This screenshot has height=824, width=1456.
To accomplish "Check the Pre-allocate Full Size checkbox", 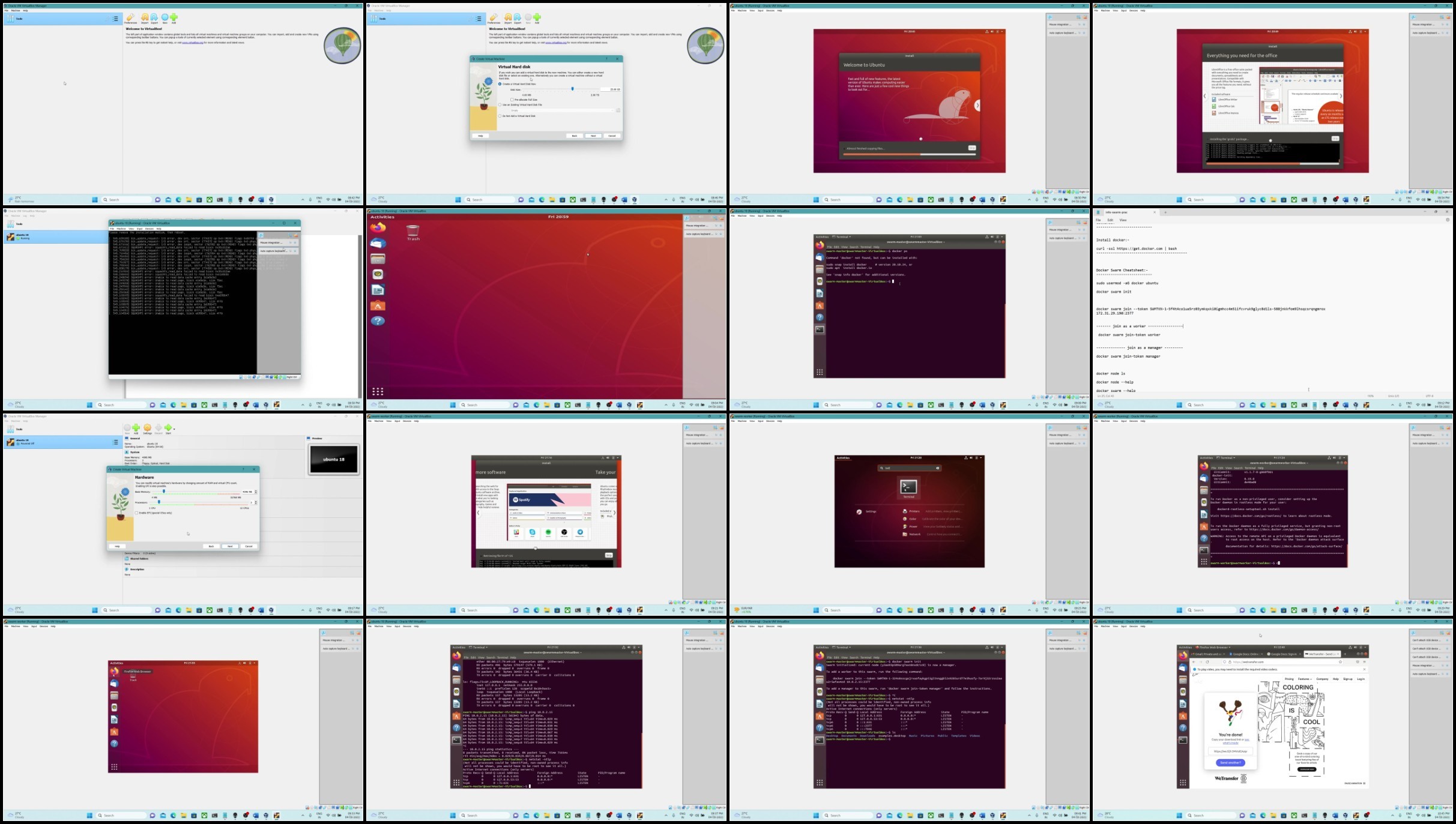I will pyautogui.click(x=512, y=100).
